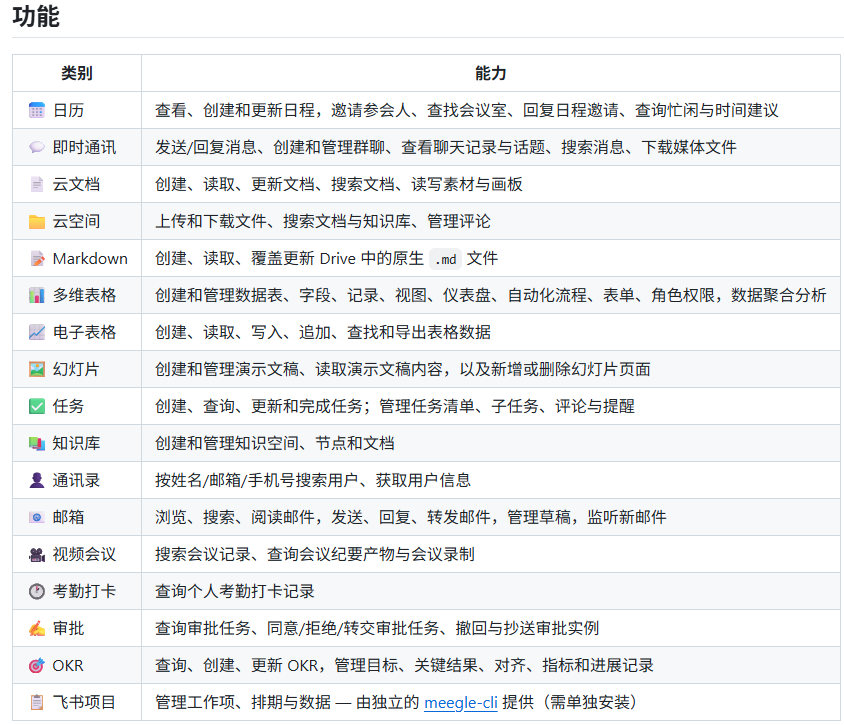
Task: Click the green checkmark icon for 任务
Action: 37,406
